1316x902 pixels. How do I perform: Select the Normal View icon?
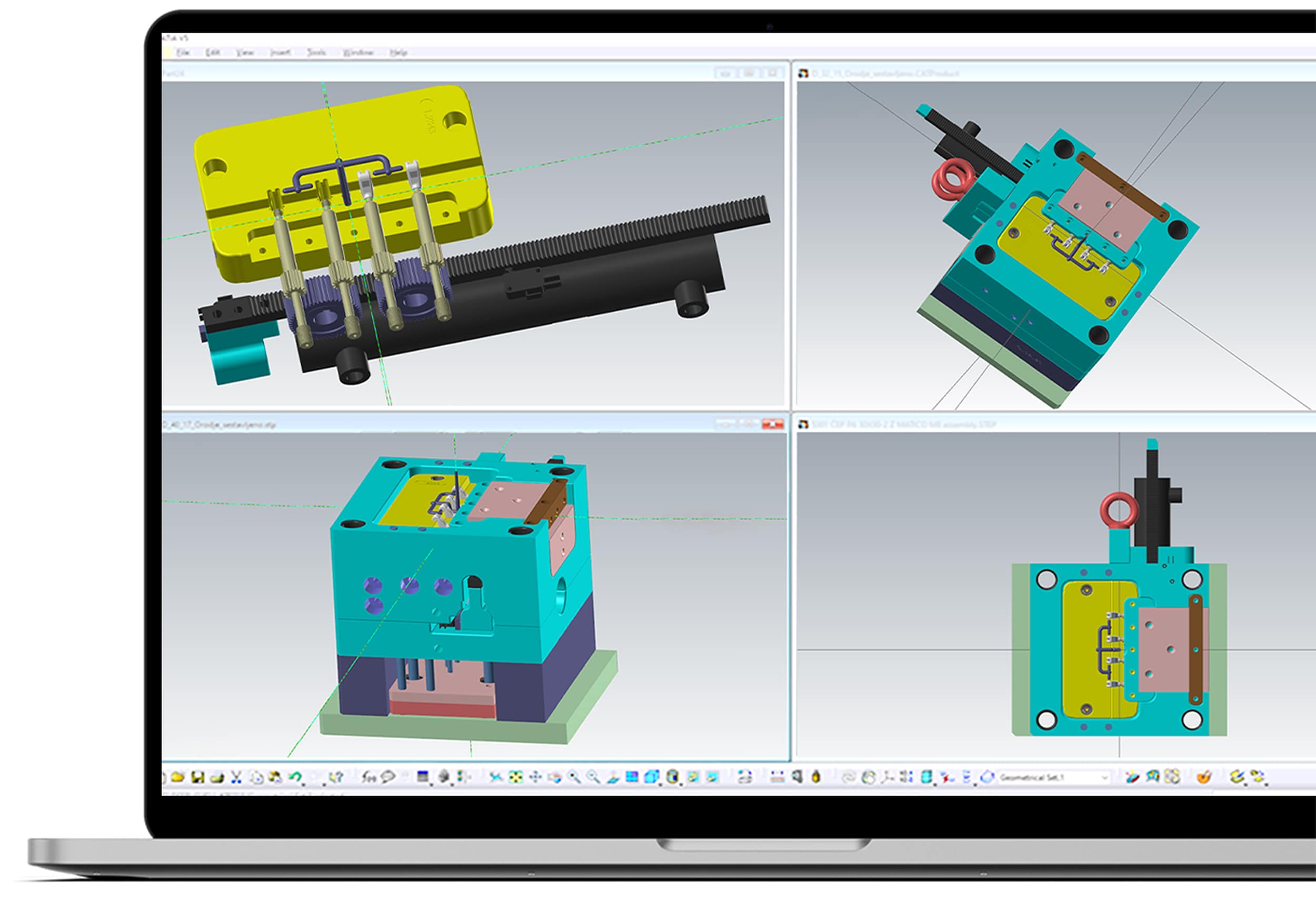[614, 777]
